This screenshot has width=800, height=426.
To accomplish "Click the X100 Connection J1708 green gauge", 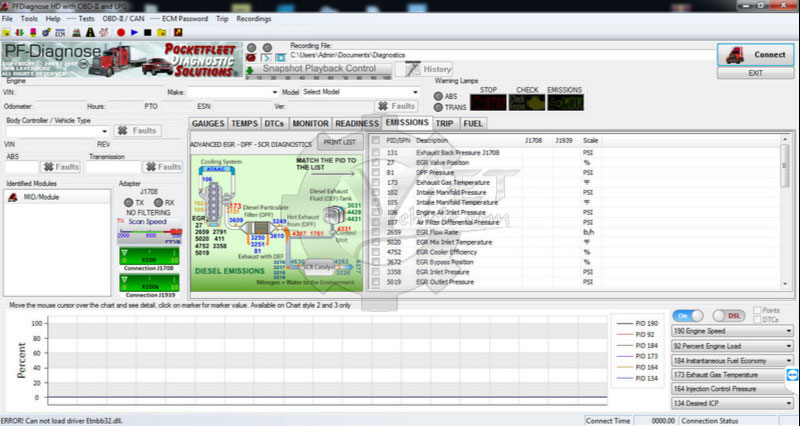I will pyautogui.click(x=149, y=256).
